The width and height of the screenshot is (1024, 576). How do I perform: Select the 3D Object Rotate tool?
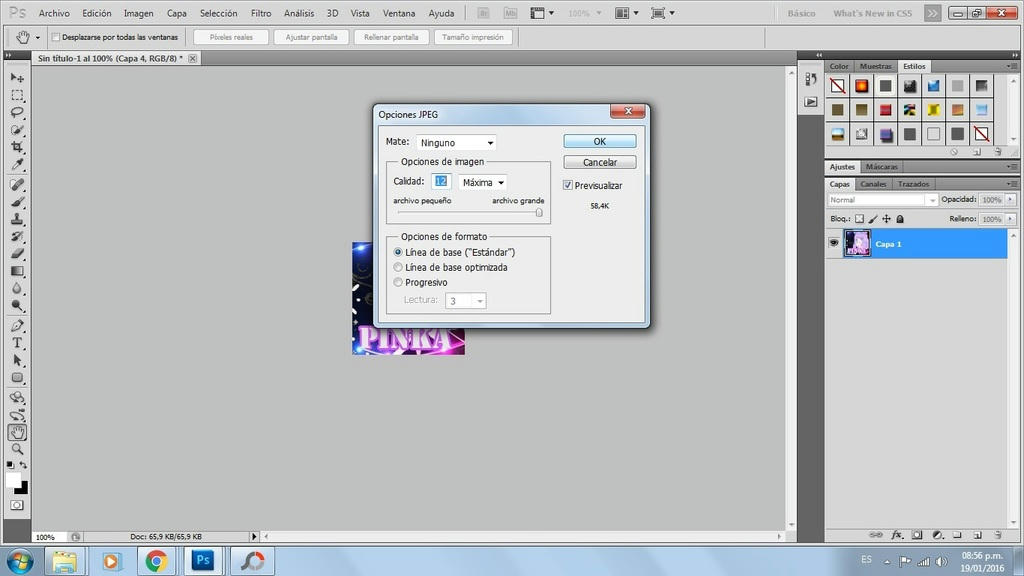[x=17, y=398]
